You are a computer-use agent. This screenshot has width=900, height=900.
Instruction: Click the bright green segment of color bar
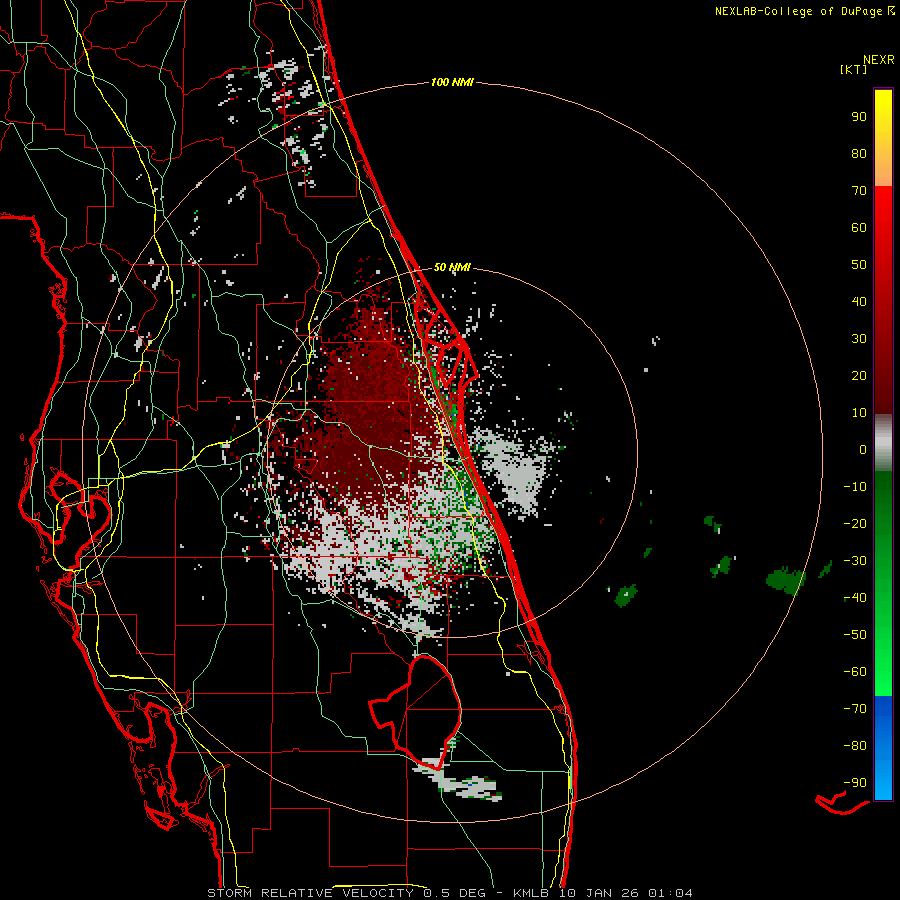click(x=883, y=583)
